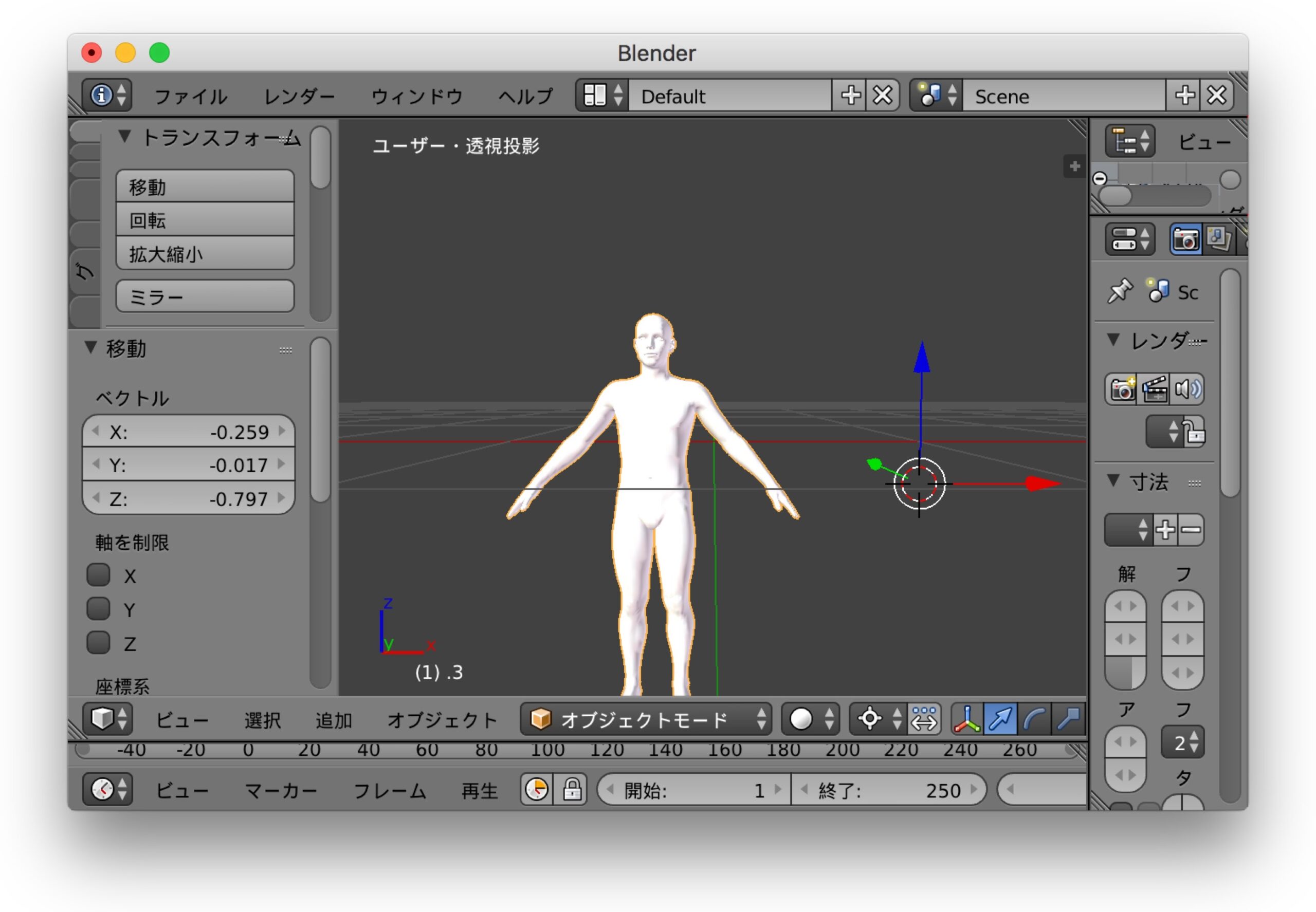This screenshot has width=1316, height=912.
Task: Click the Vector X value field
Action: tap(189, 432)
